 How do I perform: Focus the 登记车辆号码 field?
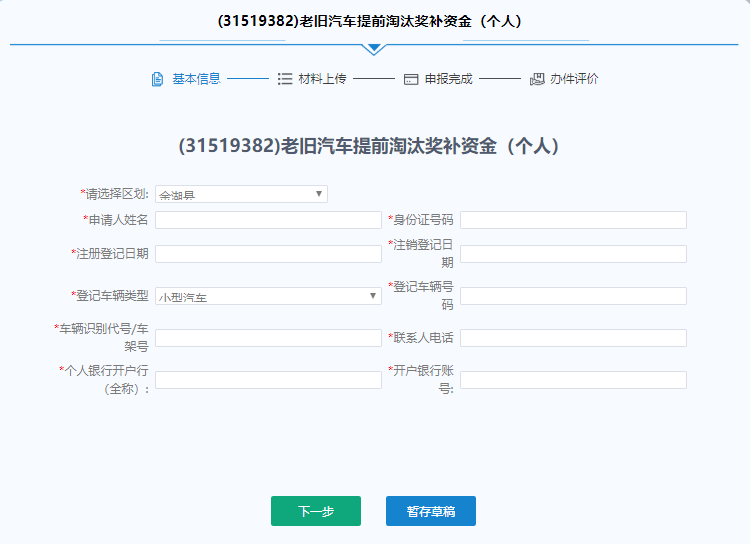[573, 296]
